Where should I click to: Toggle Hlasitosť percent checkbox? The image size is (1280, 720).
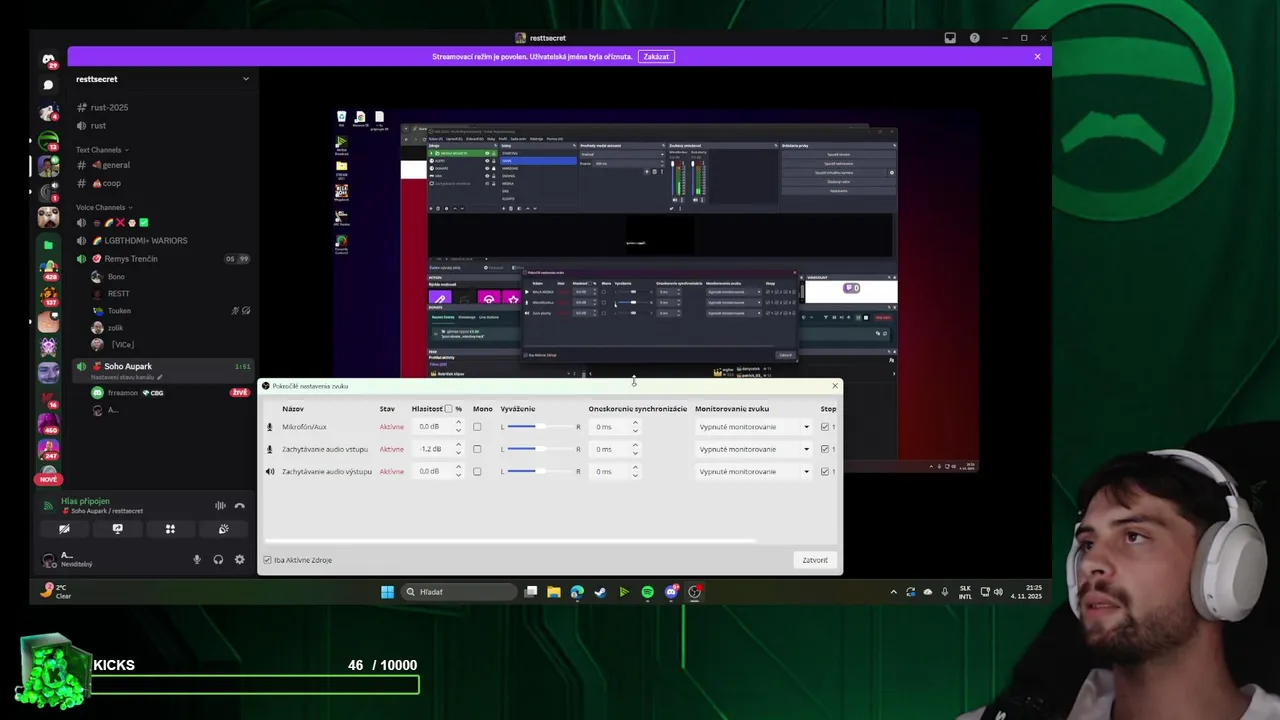pos(448,409)
